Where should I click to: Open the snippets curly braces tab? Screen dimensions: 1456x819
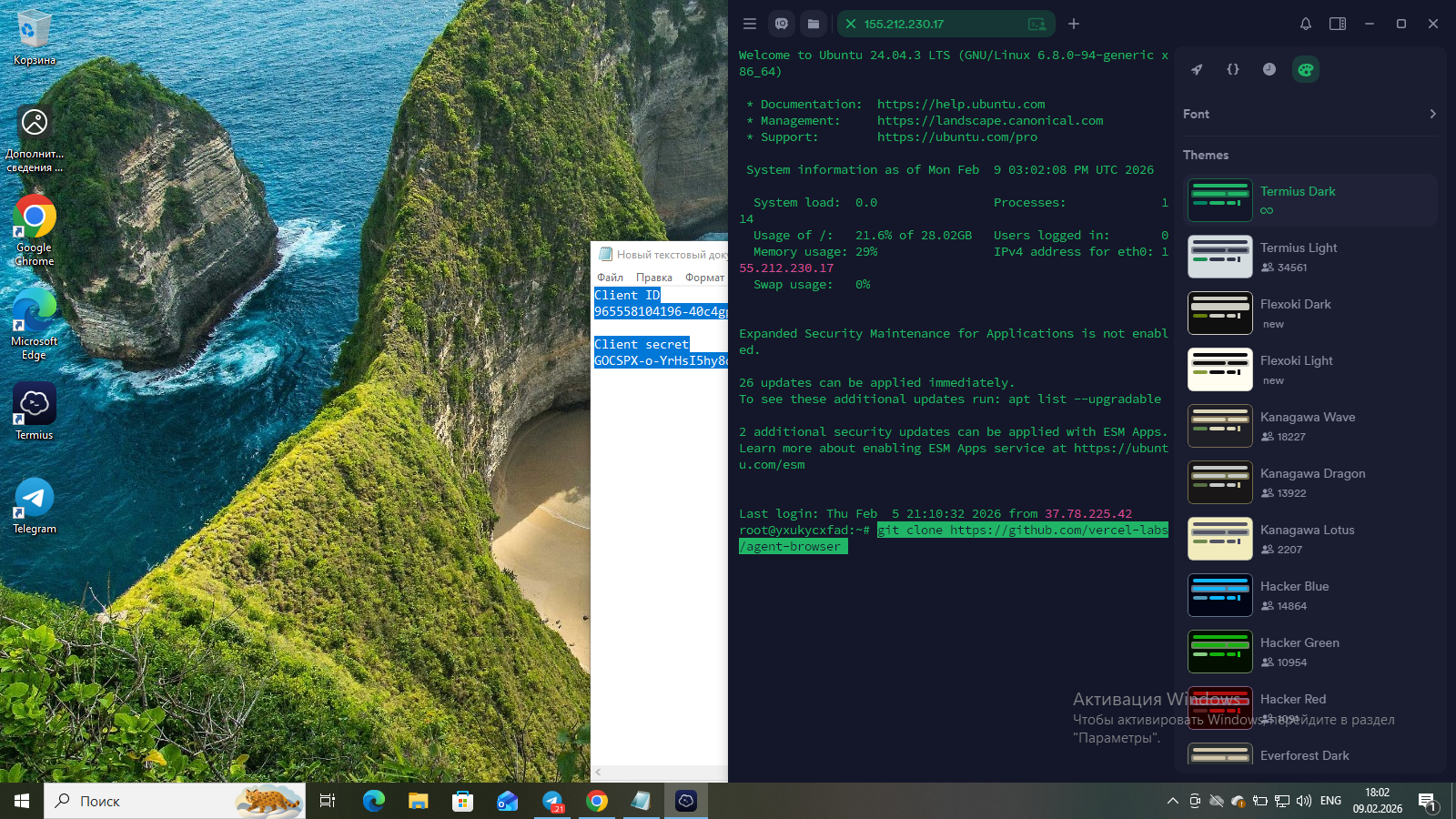[x=1233, y=69]
